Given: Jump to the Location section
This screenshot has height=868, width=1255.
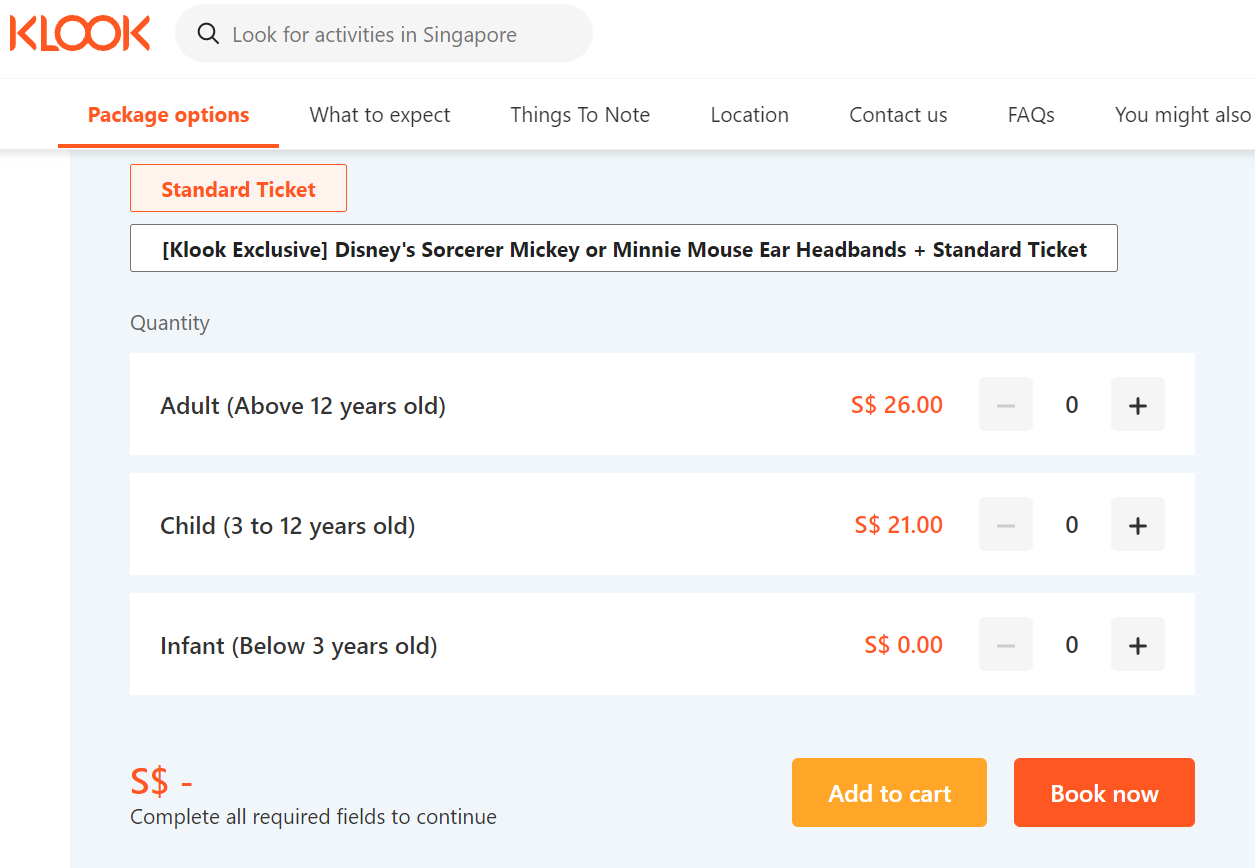Looking at the screenshot, I should point(749,115).
